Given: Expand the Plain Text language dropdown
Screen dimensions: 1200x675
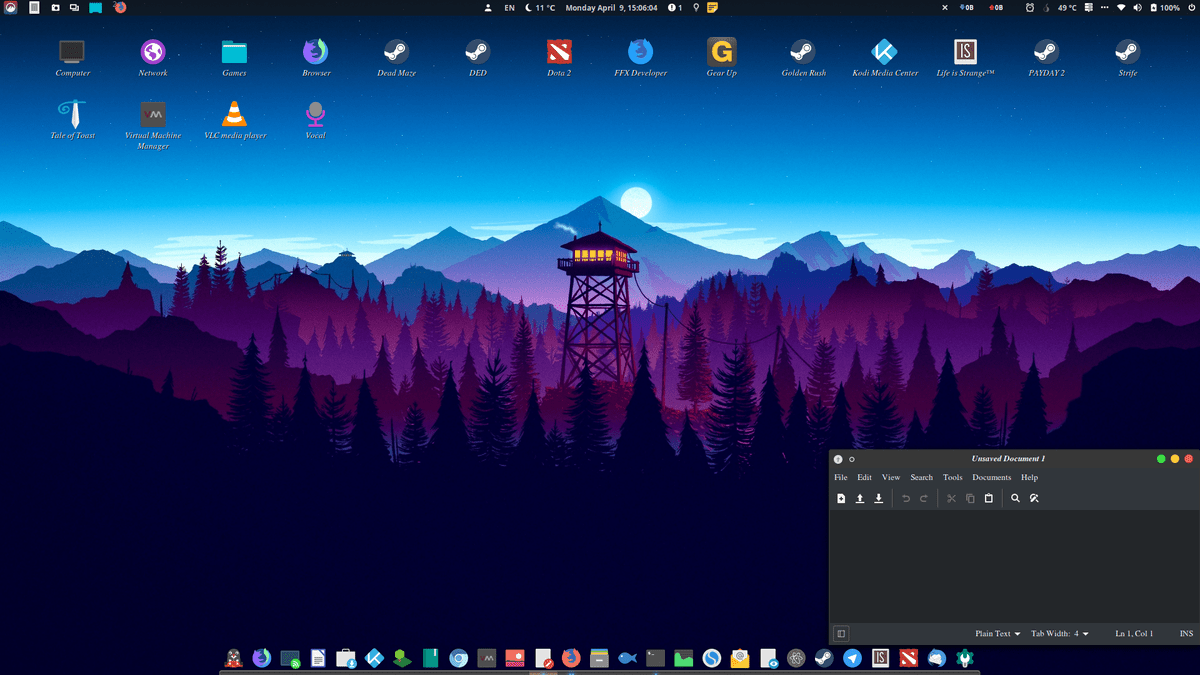Looking at the screenshot, I should pyautogui.click(x=998, y=633).
